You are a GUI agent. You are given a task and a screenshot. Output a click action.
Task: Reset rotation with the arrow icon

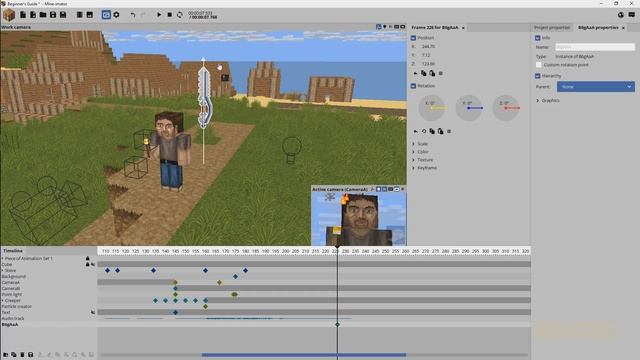tap(416, 131)
